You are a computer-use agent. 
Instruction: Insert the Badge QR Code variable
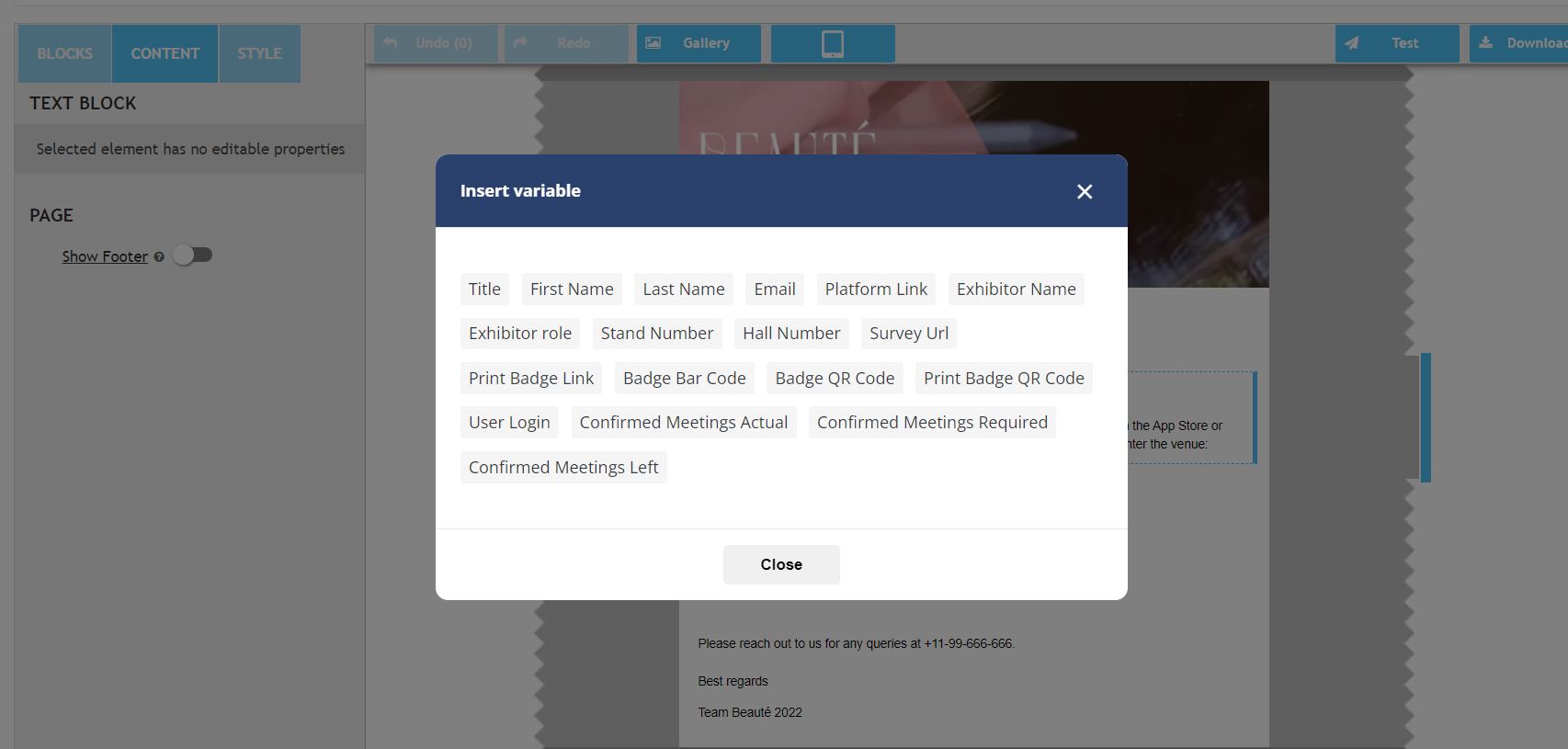click(835, 379)
